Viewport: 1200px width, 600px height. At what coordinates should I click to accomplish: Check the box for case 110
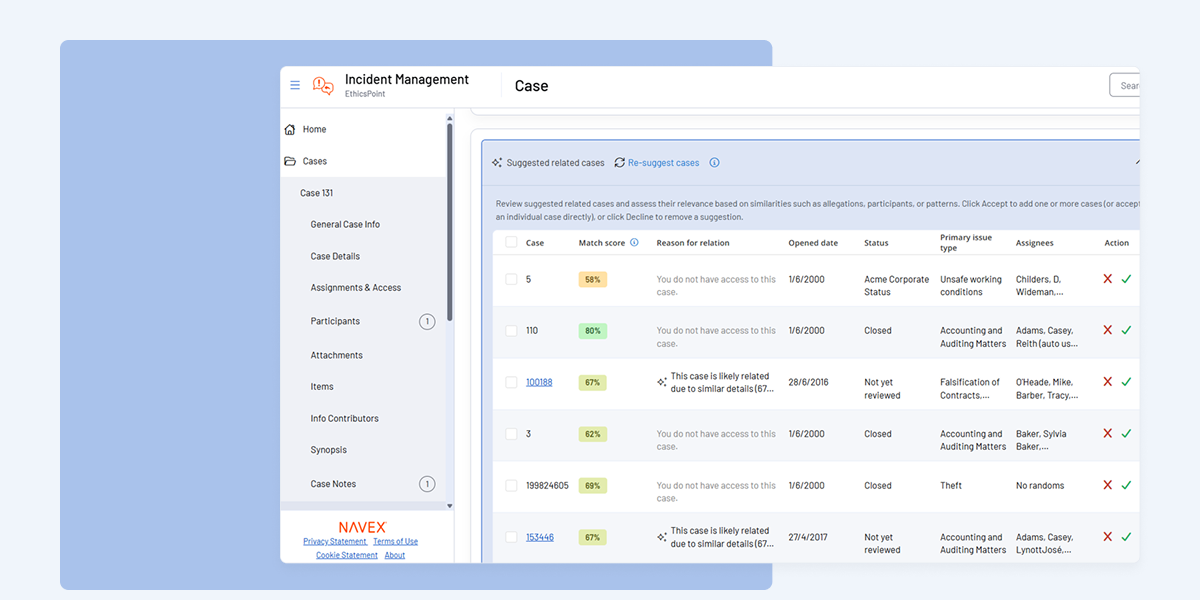click(511, 330)
